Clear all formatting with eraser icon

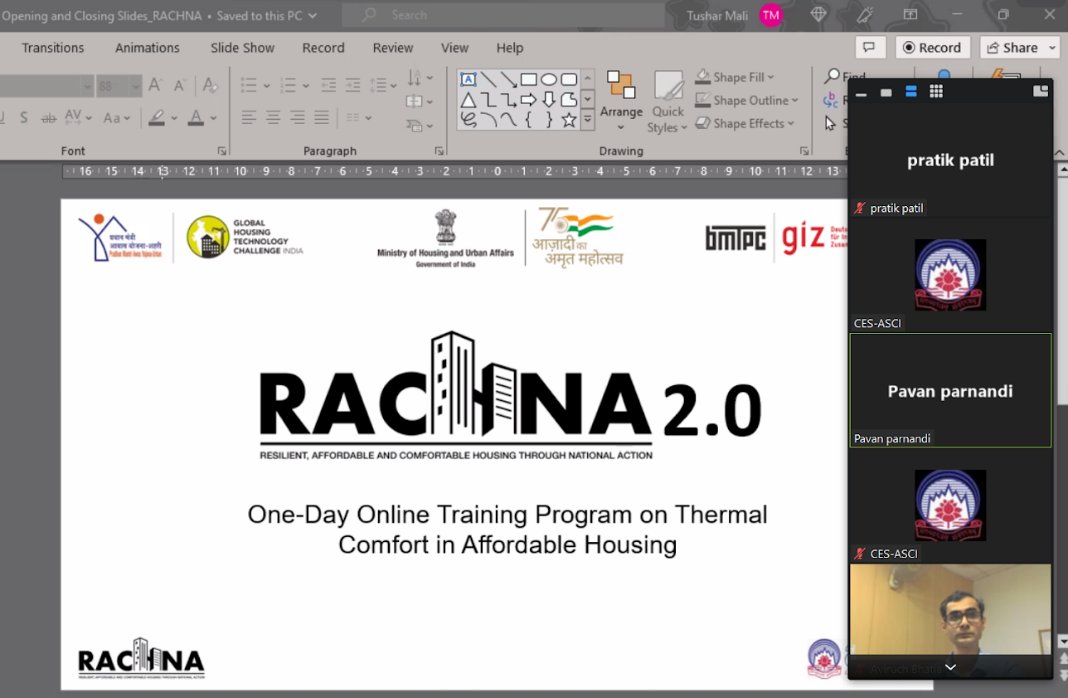210,85
